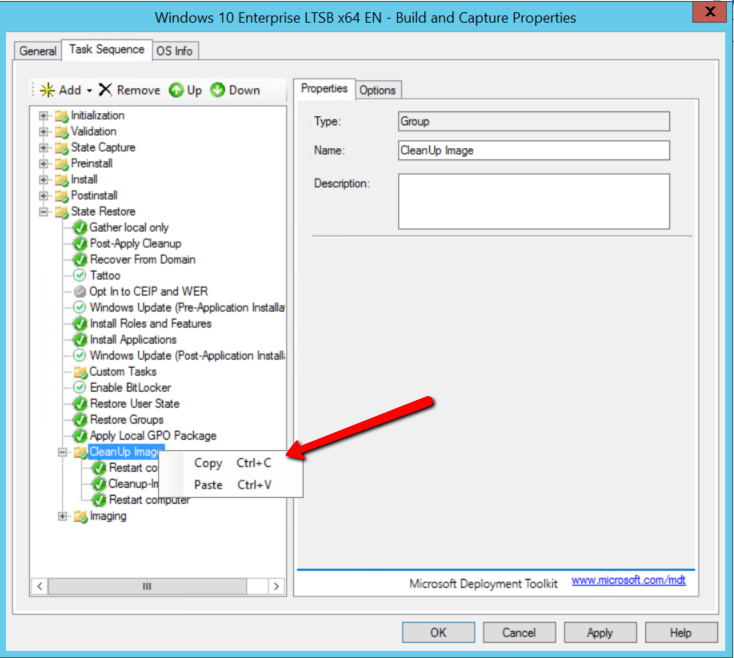734x658 pixels.
Task: Click the green Up arrow icon
Action: coord(176,90)
